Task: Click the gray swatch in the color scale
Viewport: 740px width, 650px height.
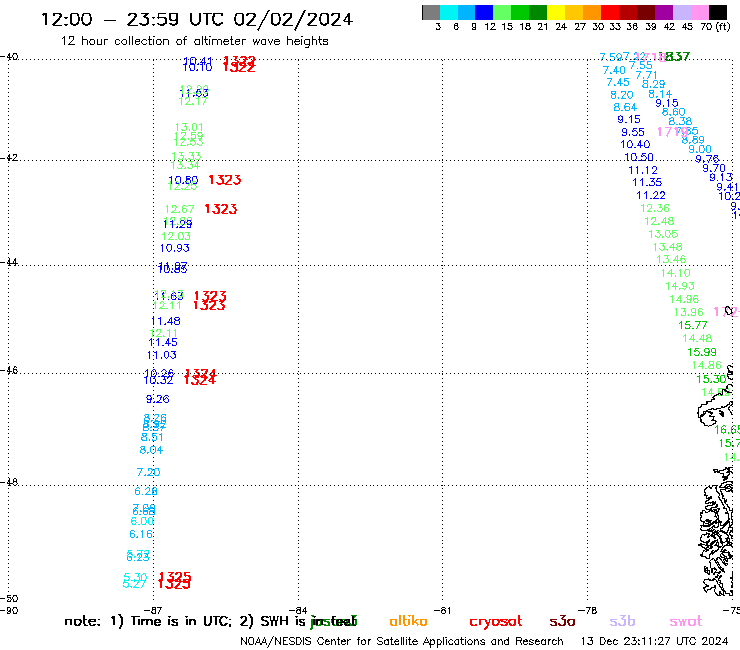Action: coord(431,12)
